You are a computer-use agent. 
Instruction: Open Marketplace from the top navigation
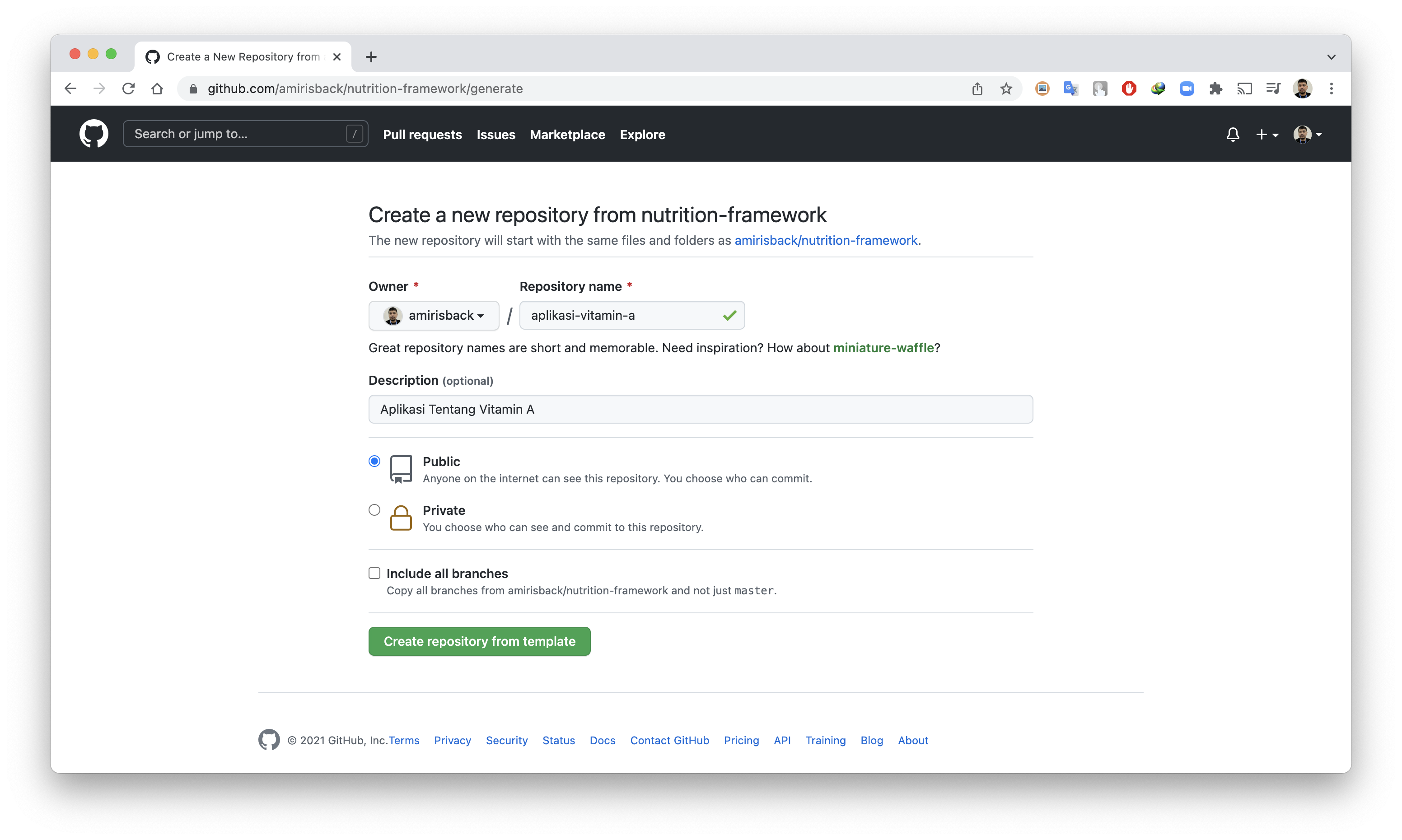[x=567, y=135]
